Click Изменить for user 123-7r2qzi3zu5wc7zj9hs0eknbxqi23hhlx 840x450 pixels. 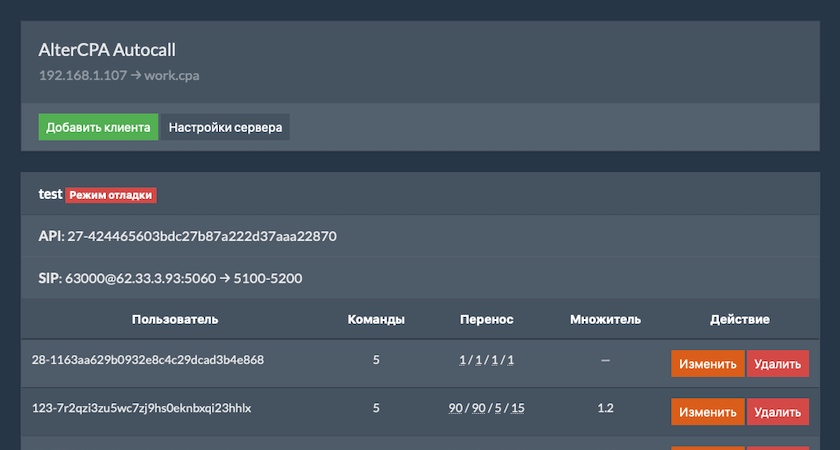(x=708, y=412)
